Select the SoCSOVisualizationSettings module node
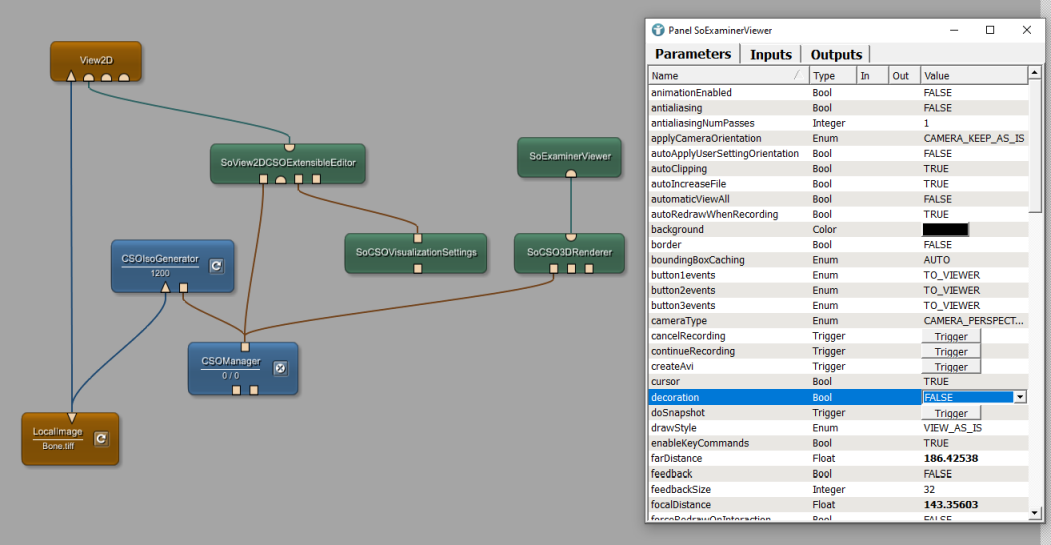Viewport: 1051px width, 545px height. coord(416,252)
